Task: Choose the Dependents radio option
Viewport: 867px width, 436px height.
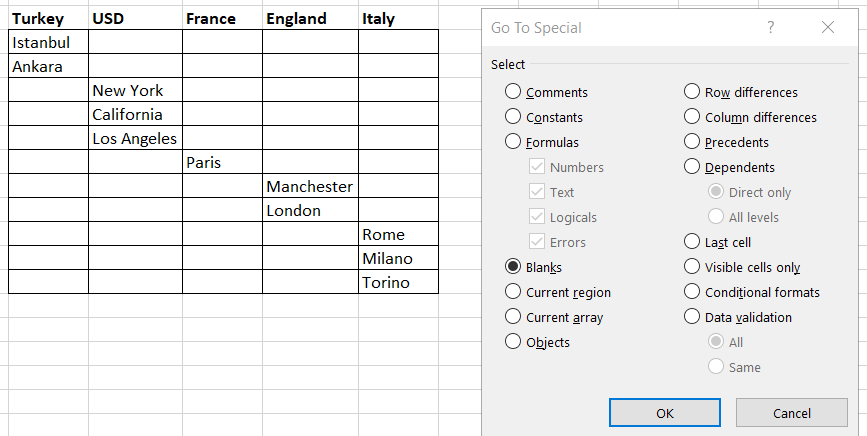Action: click(x=692, y=167)
